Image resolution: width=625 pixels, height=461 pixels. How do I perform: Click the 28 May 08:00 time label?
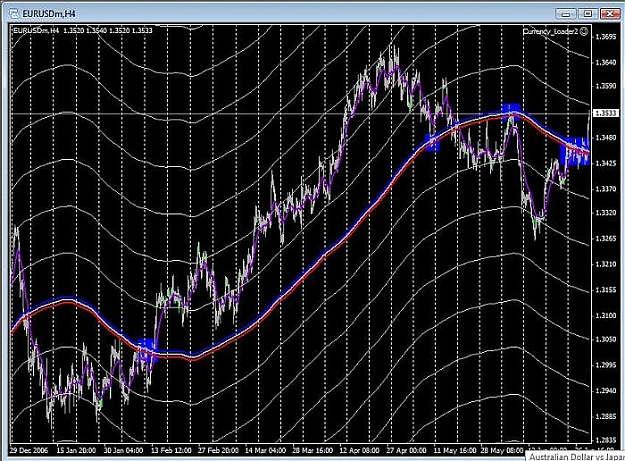point(502,450)
